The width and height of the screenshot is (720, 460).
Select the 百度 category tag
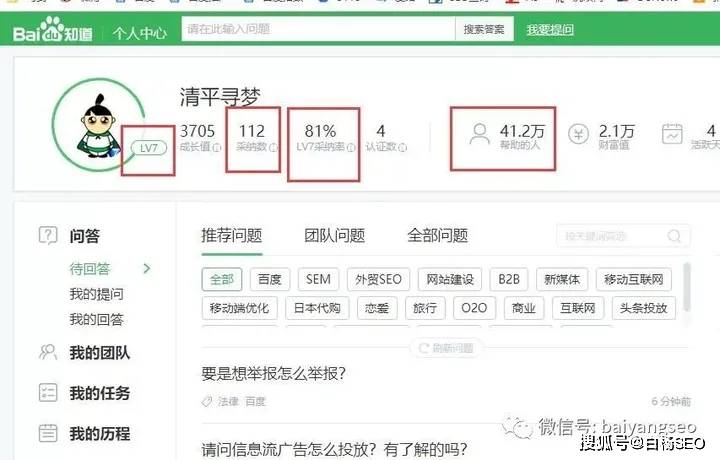270,279
